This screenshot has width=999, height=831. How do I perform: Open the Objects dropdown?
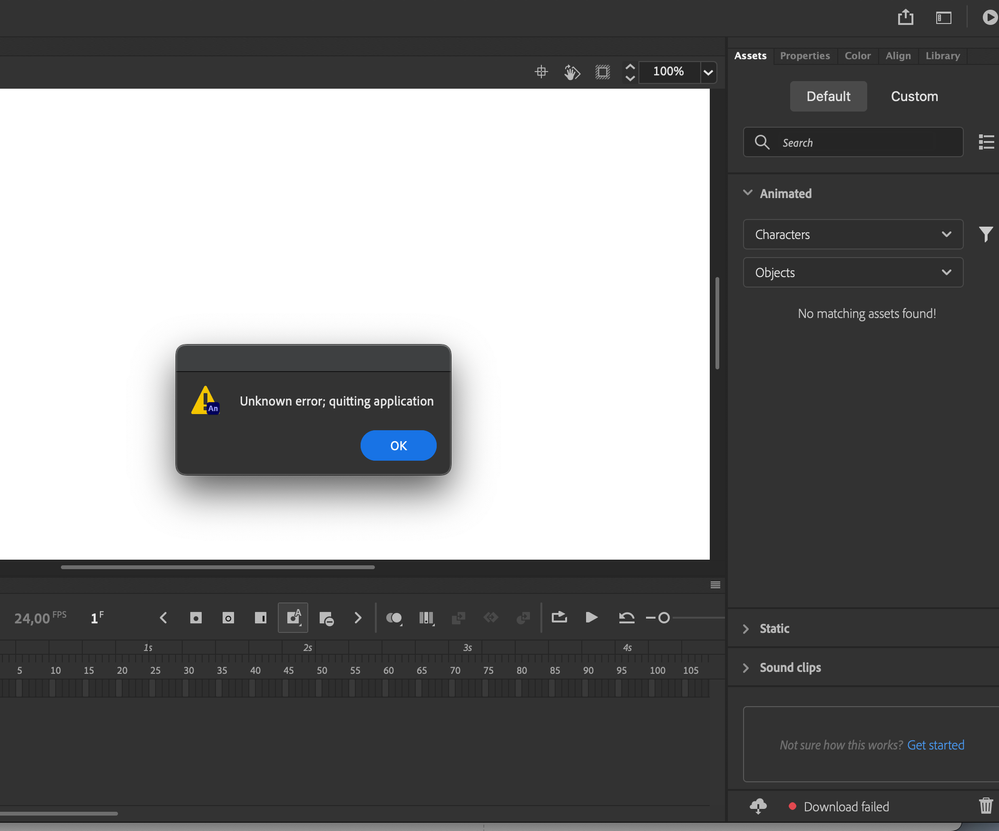pyautogui.click(x=853, y=272)
